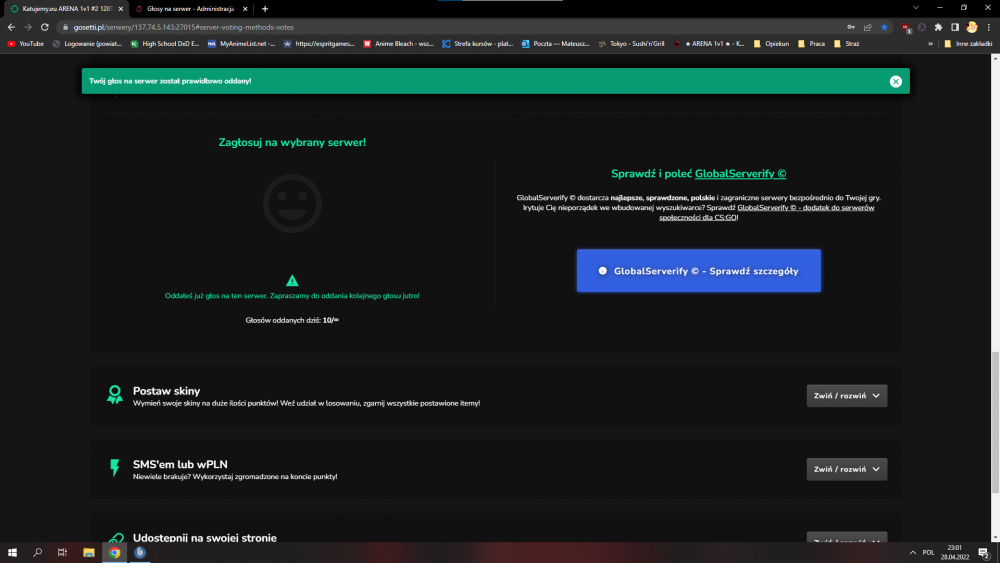The width and height of the screenshot is (1000, 563).
Task: Open notification center icon
Action: tap(984, 553)
